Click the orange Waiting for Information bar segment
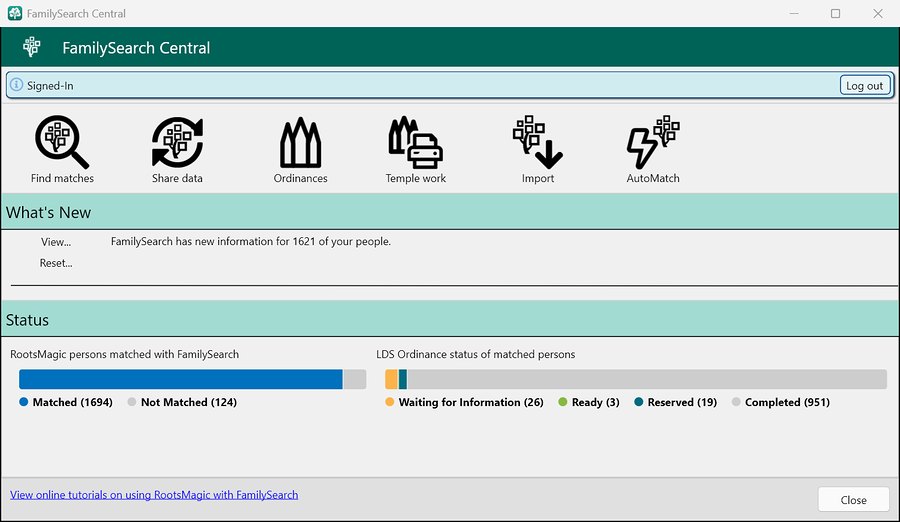 tap(391, 379)
